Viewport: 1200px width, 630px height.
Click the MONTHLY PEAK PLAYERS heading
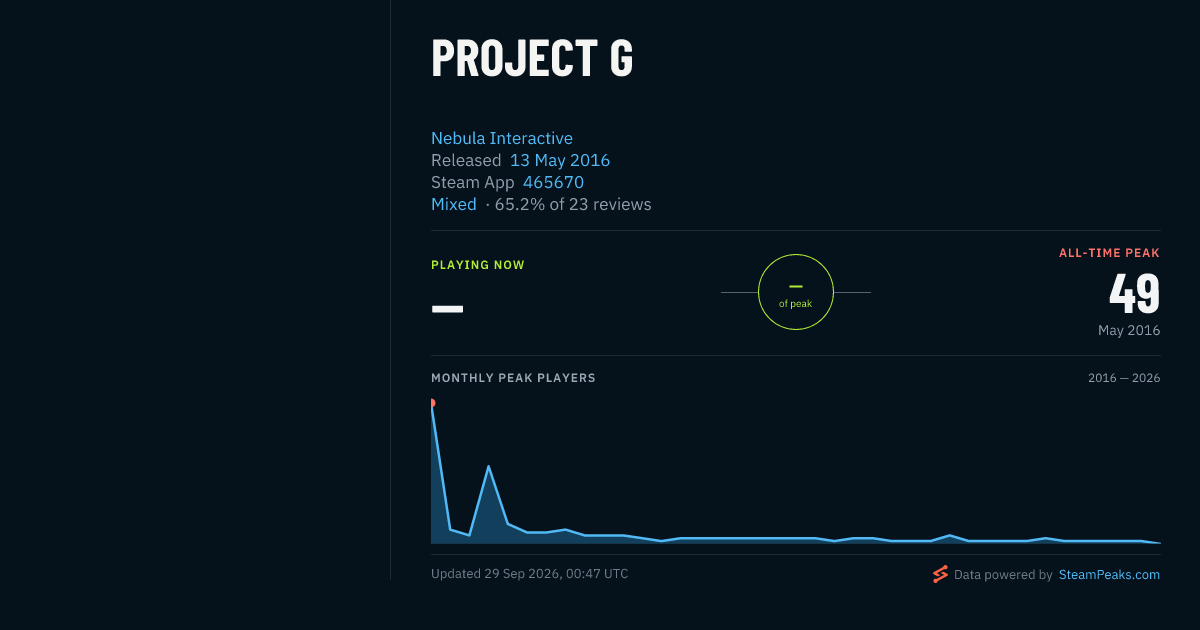point(513,378)
